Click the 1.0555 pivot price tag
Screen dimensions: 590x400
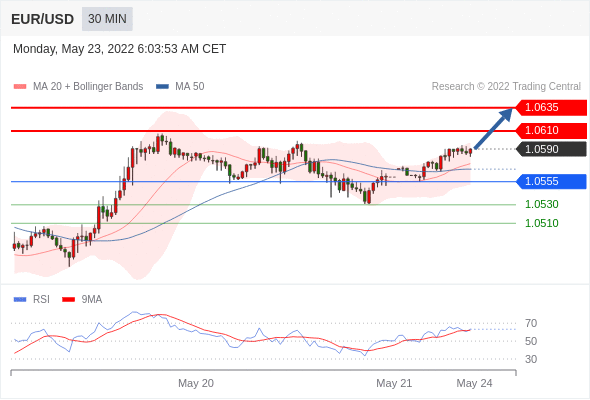[551, 181]
